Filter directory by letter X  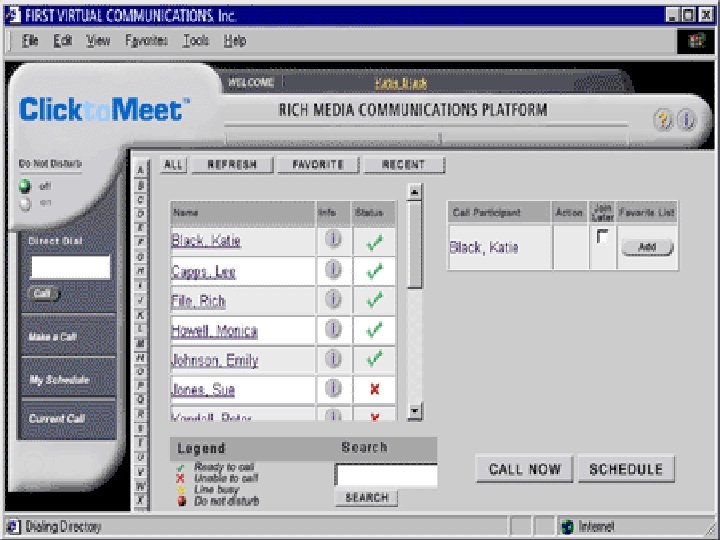[x=141, y=500]
